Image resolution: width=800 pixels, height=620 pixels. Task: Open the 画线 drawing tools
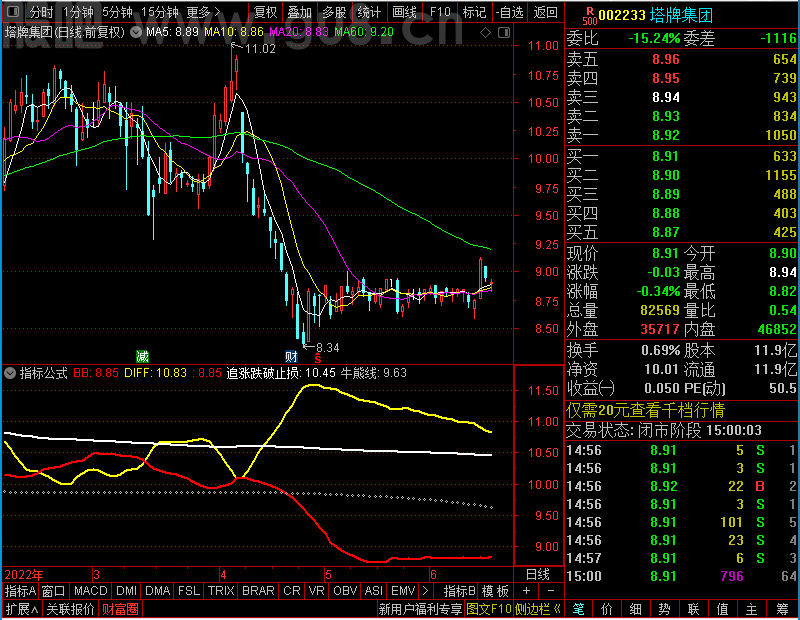[404, 12]
